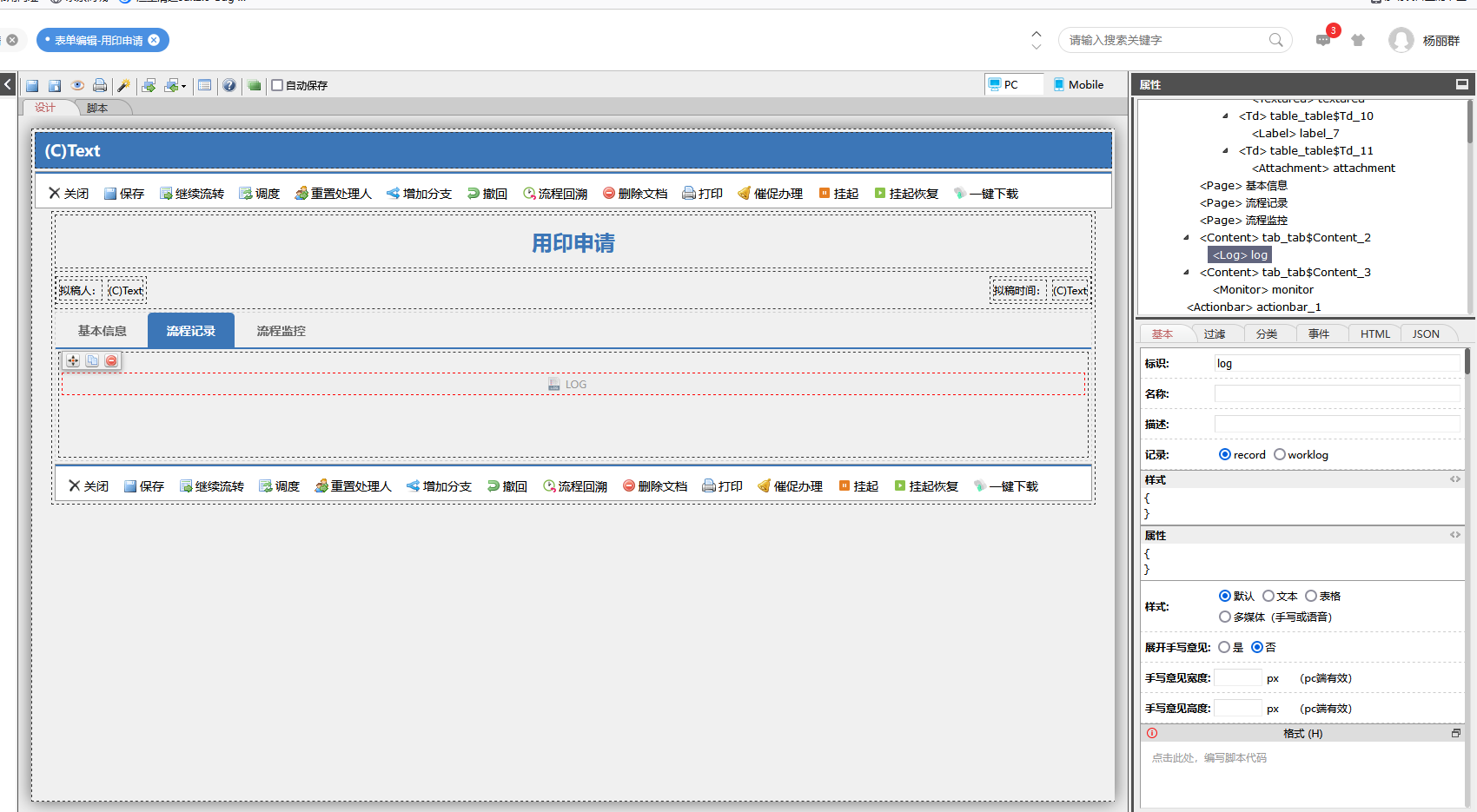1477x812 pixels.
Task: Click the 手写意见宽度 input field
Action: 1238,678
